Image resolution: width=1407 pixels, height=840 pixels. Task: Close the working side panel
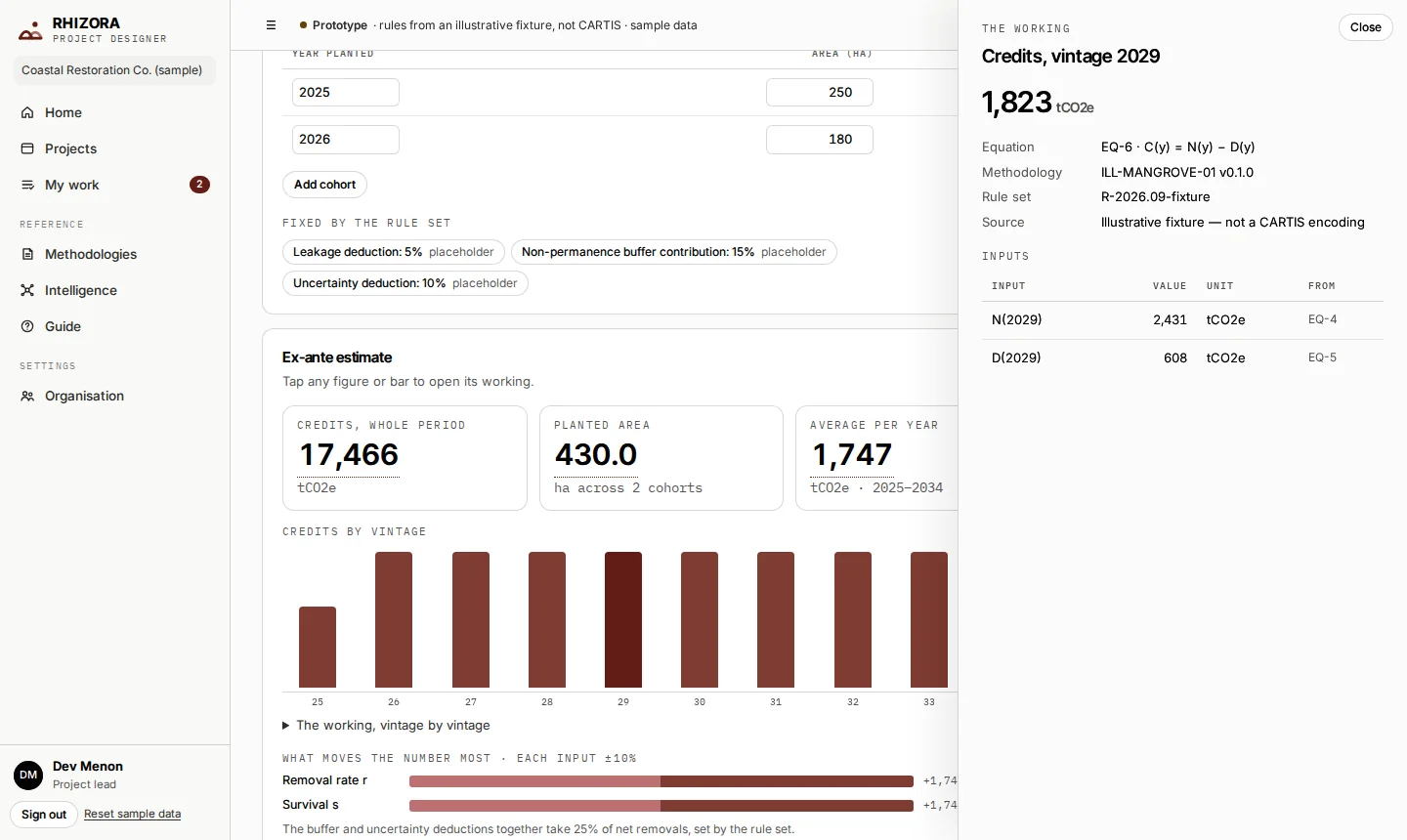tap(1365, 27)
